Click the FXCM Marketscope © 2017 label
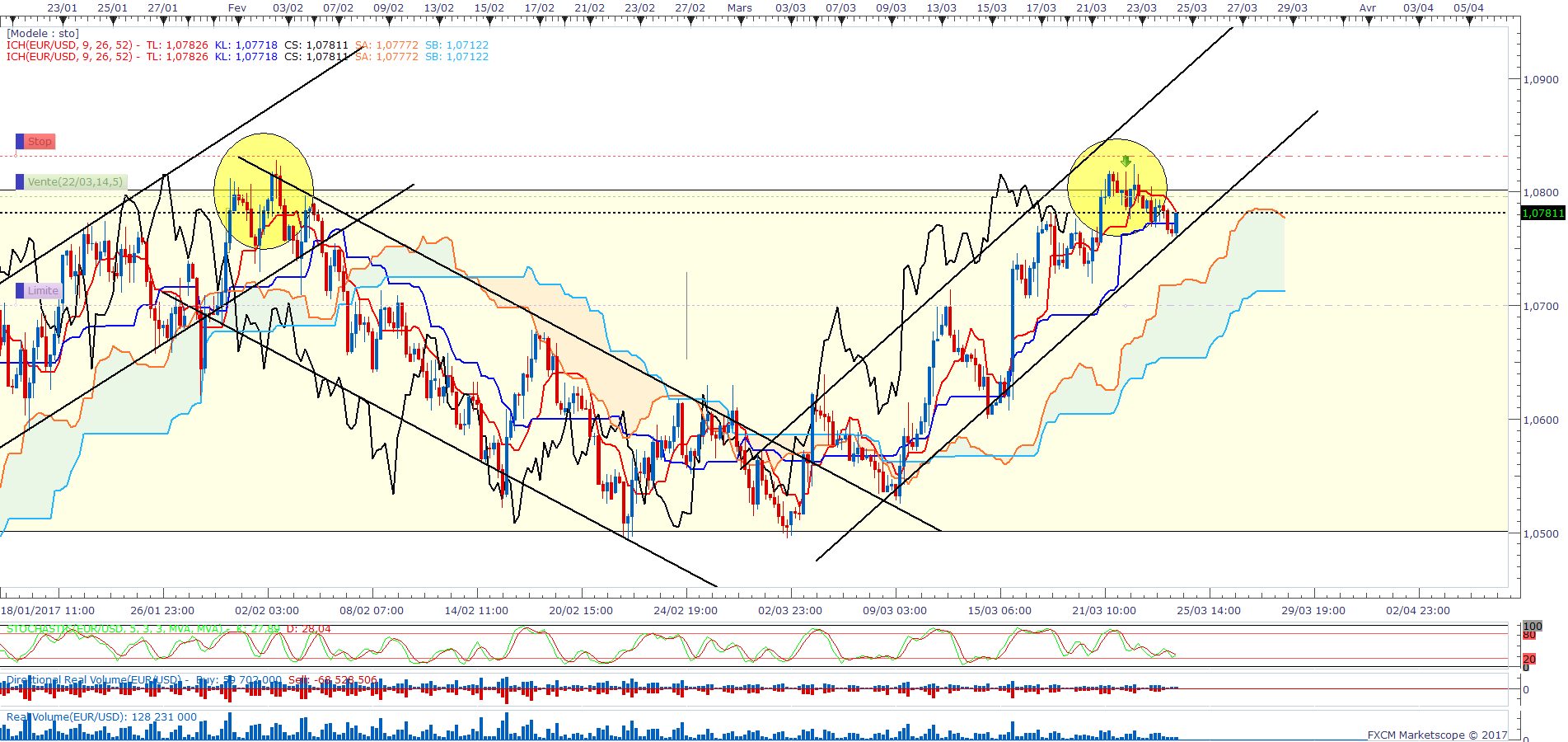Screen dimensions: 1568x742 tap(1437, 735)
